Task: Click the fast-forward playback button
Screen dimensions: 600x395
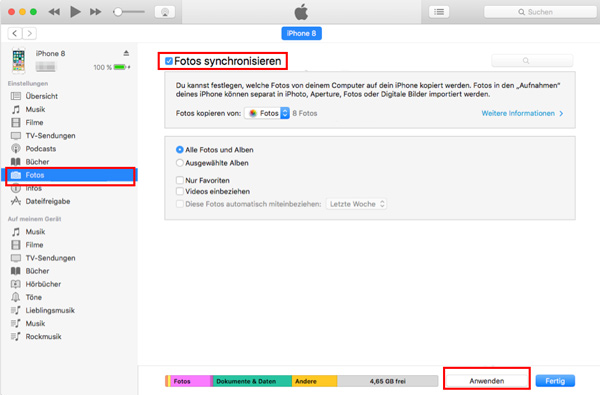Action: pyautogui.click(x=96, y=12)
